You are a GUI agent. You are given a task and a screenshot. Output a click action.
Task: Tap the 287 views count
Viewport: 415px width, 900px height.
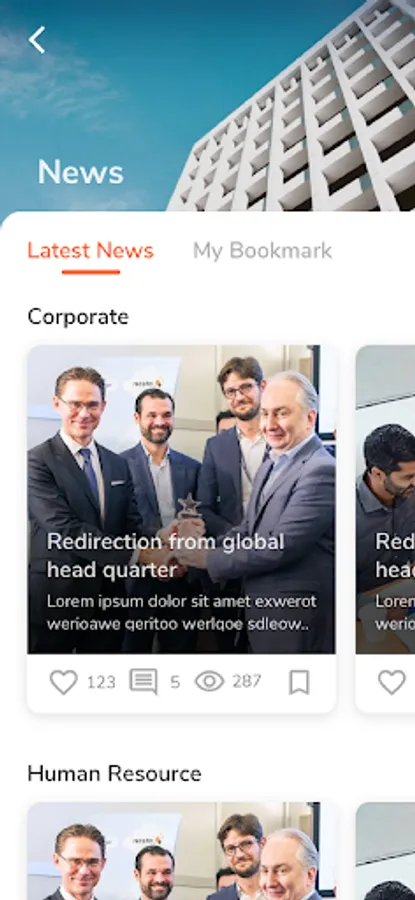click(247, 682)
